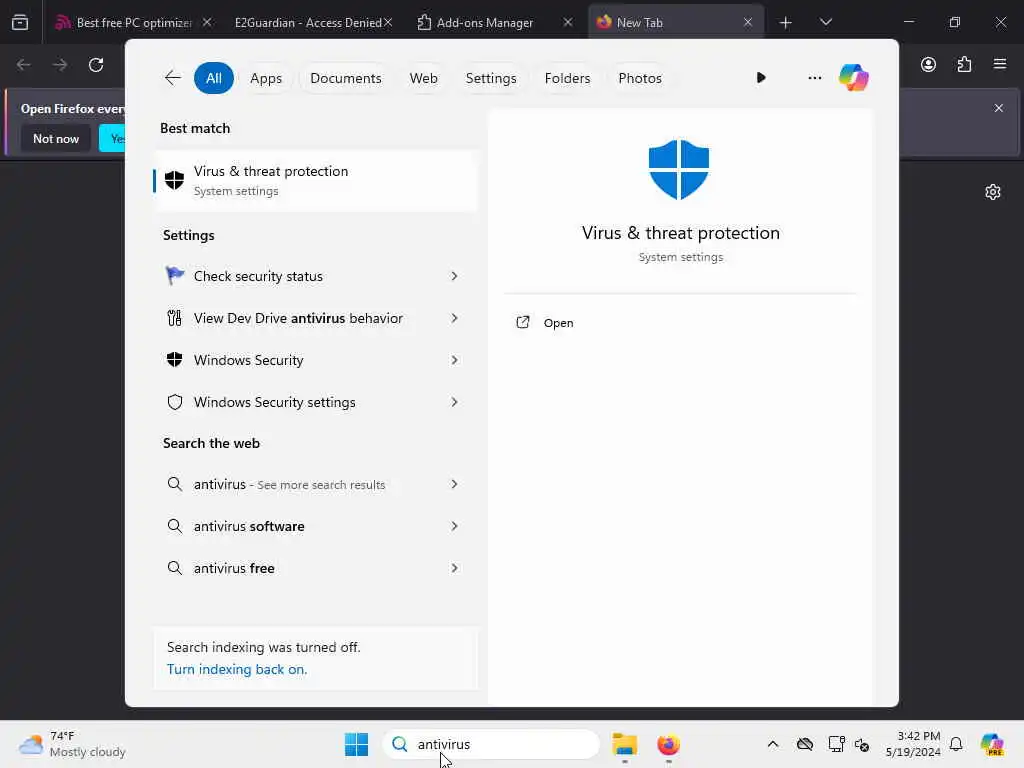Click Windows Security settings result text
The width and height of the screenshot is (1024, 768).
(x=274, y=402)
